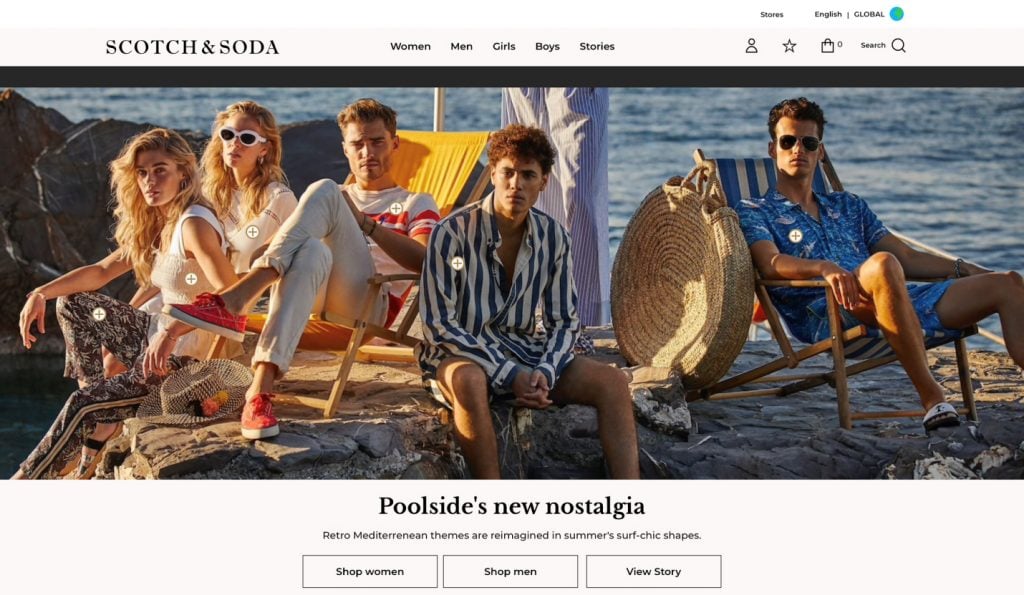This screenshot has height=595, width=1024.
Task: Click the Search magnifier icon
Action: [898, 45]
